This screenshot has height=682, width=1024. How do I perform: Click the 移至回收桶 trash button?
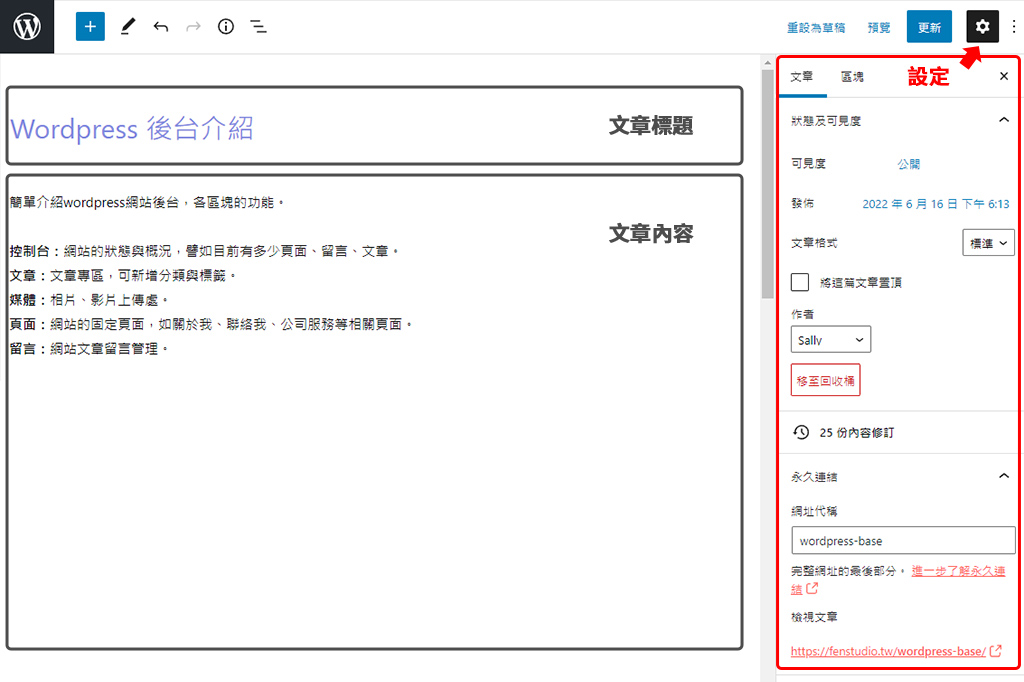click(x=825, y=380)
